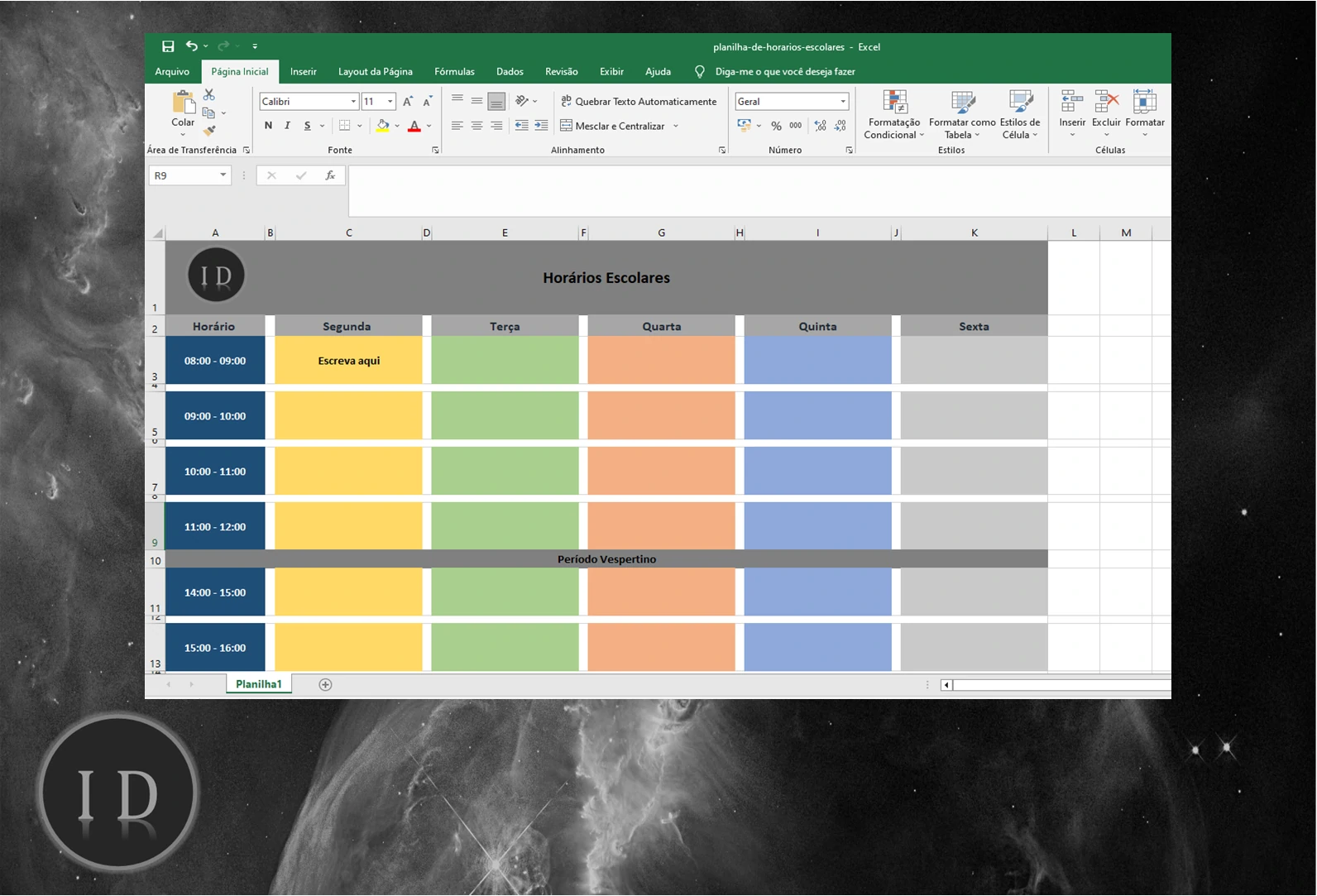
Task: Select the 'Escreva aqui' cell
Action: coord(348,361)
